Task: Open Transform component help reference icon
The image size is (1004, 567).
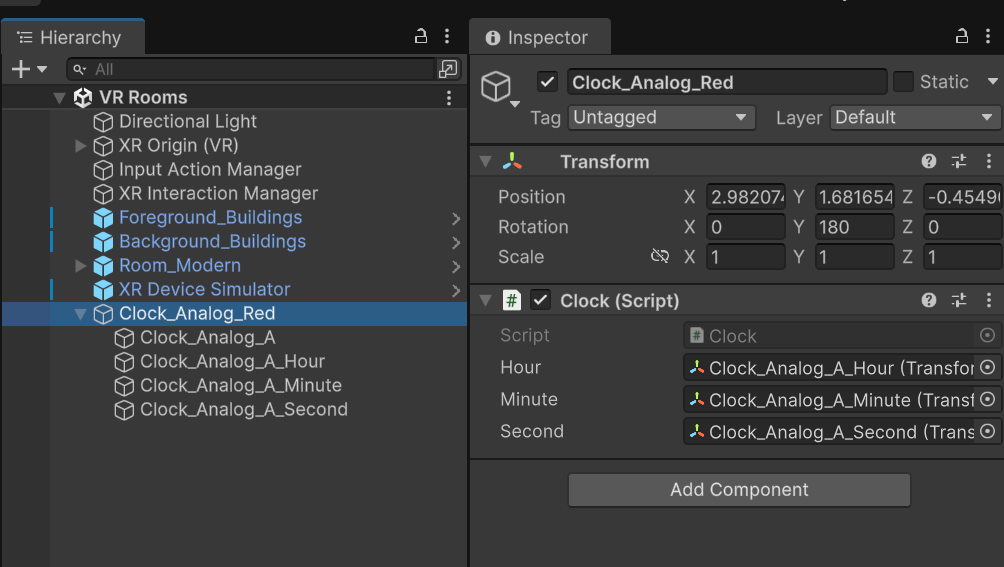Action: click(929, 162)
